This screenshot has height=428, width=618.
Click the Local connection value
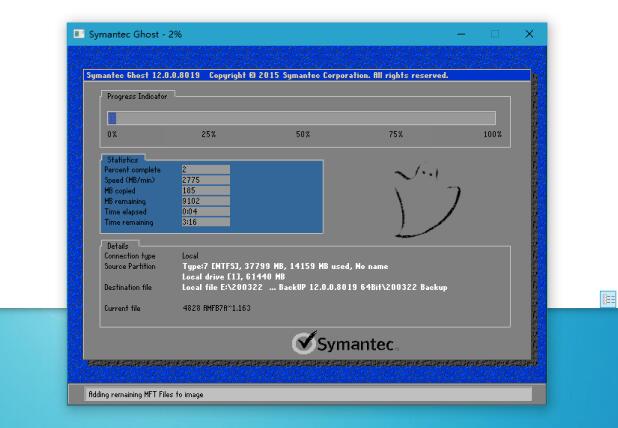click(190, 256)
